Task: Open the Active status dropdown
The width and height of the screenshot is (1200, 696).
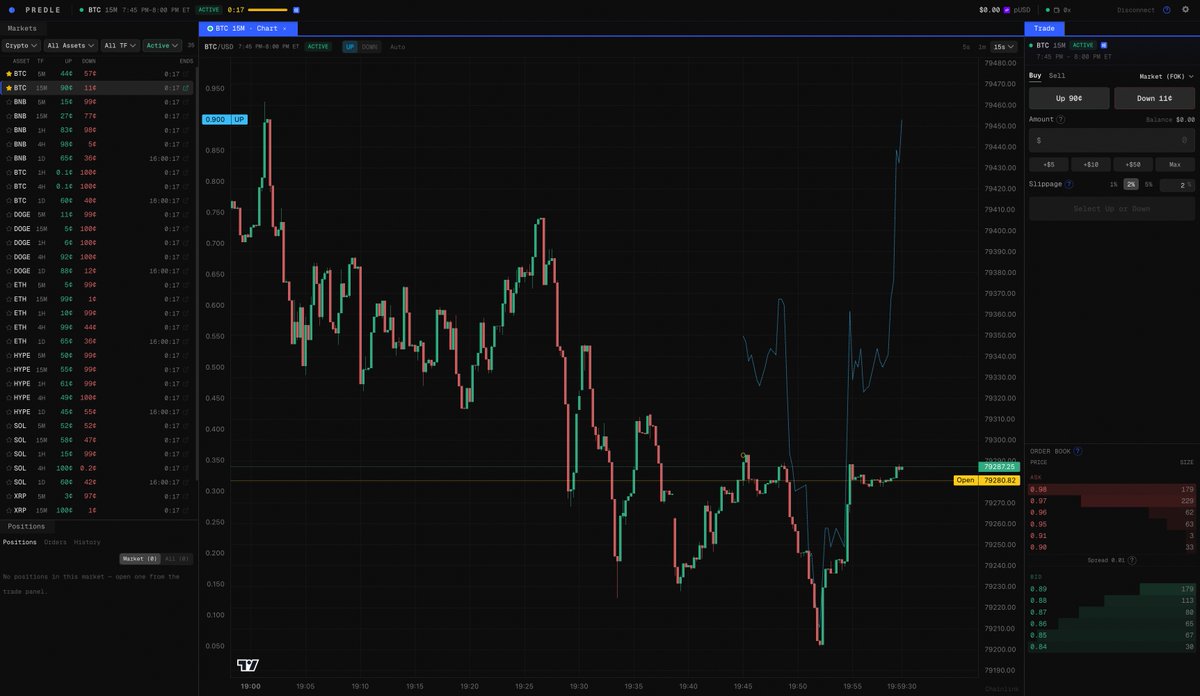Action: point(161,46)
